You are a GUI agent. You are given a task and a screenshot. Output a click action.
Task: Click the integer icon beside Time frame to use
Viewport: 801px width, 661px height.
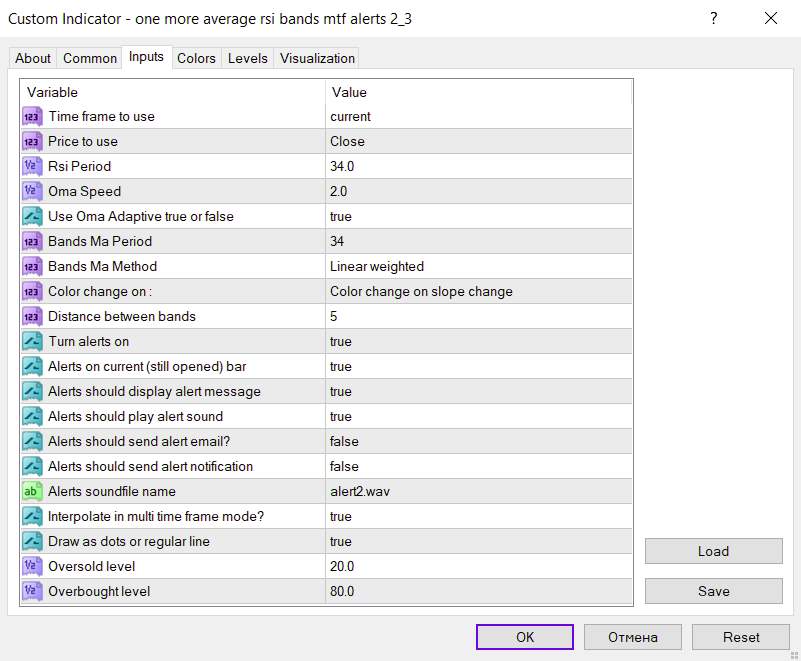click(x=32, y=116)
